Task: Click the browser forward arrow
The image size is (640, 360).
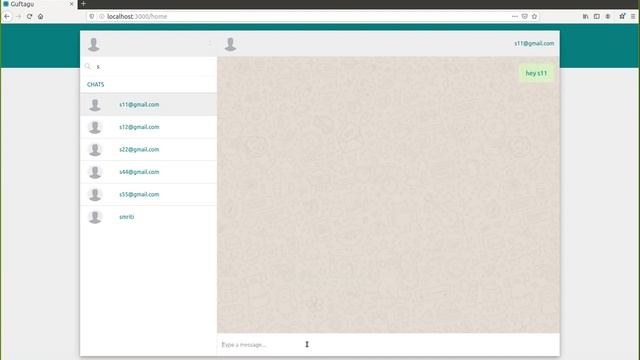Action: (x=18, y=16)
